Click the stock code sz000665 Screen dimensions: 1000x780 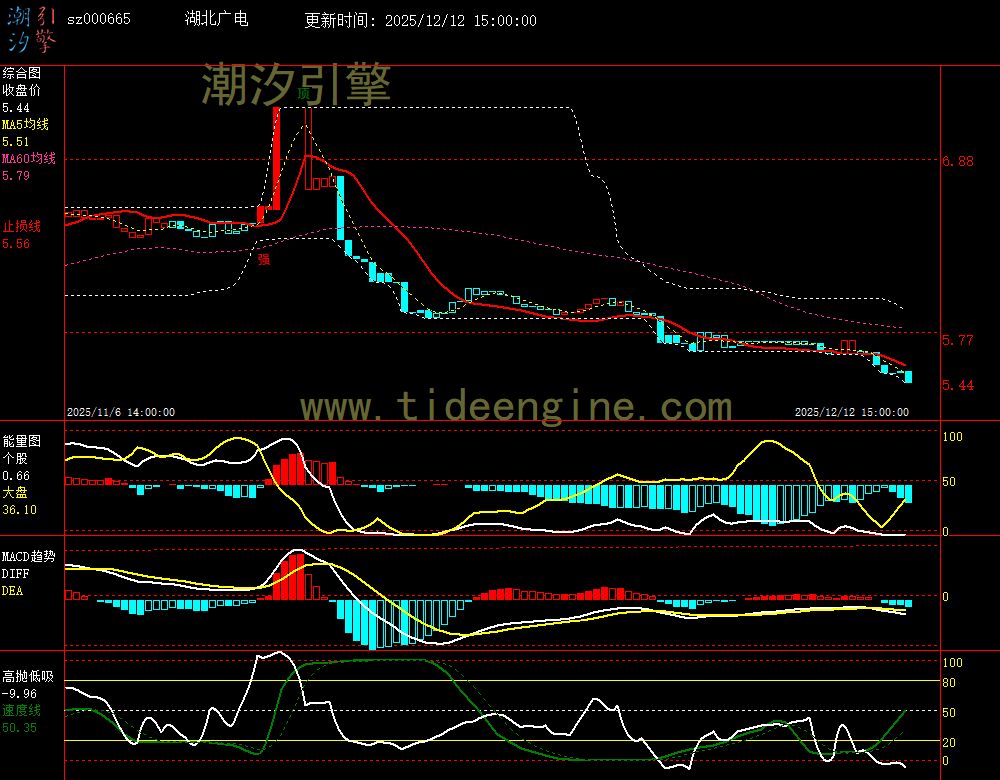(98, 20)
